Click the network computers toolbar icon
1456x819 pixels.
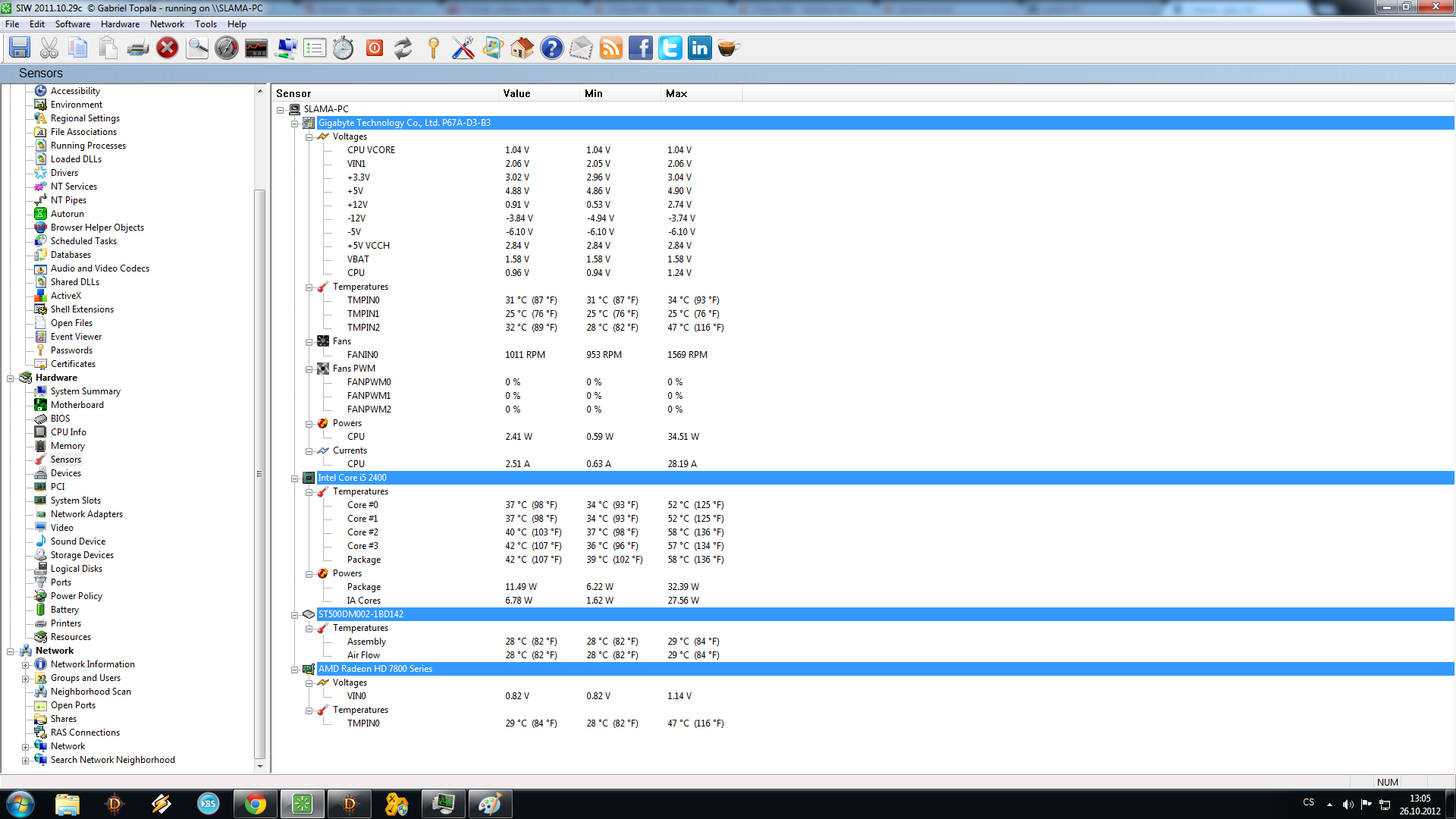[287, 48]
